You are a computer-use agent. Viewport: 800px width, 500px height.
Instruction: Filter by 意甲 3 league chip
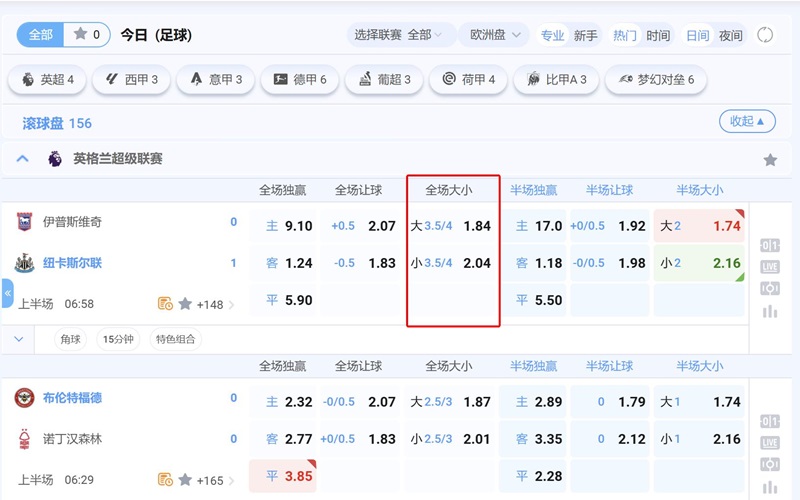pyautogui.click(x=215, y=80)
